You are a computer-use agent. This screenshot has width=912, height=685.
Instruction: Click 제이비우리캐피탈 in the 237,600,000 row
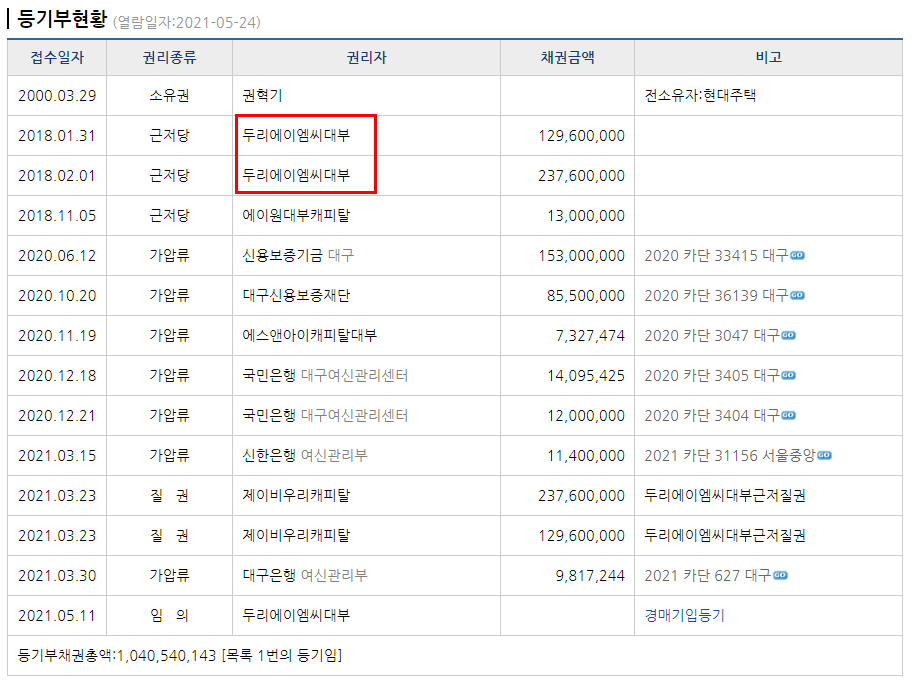pos(296,495)
